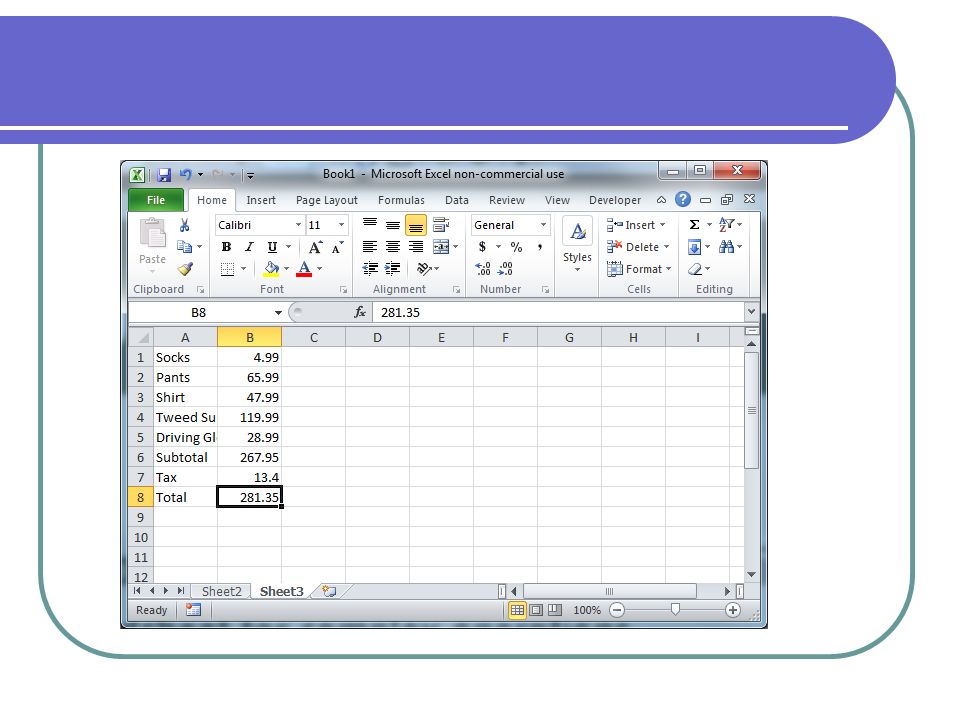Expand the formula bar
This screenshot has height=720, width=960.
751,312
